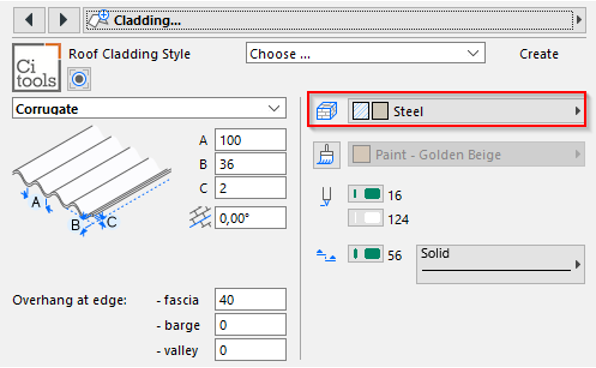
Task: Expand the Paint - Golden Beige surface selector
Action: click(x=466, y=154)
